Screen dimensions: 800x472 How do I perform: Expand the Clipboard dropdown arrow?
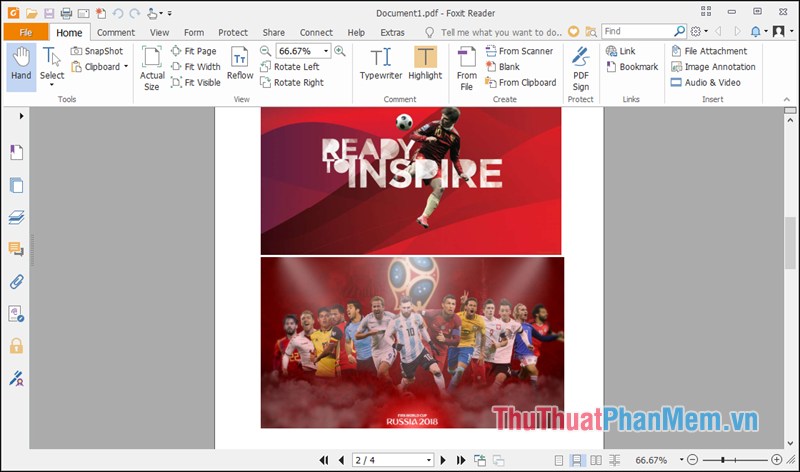(126, 66)
